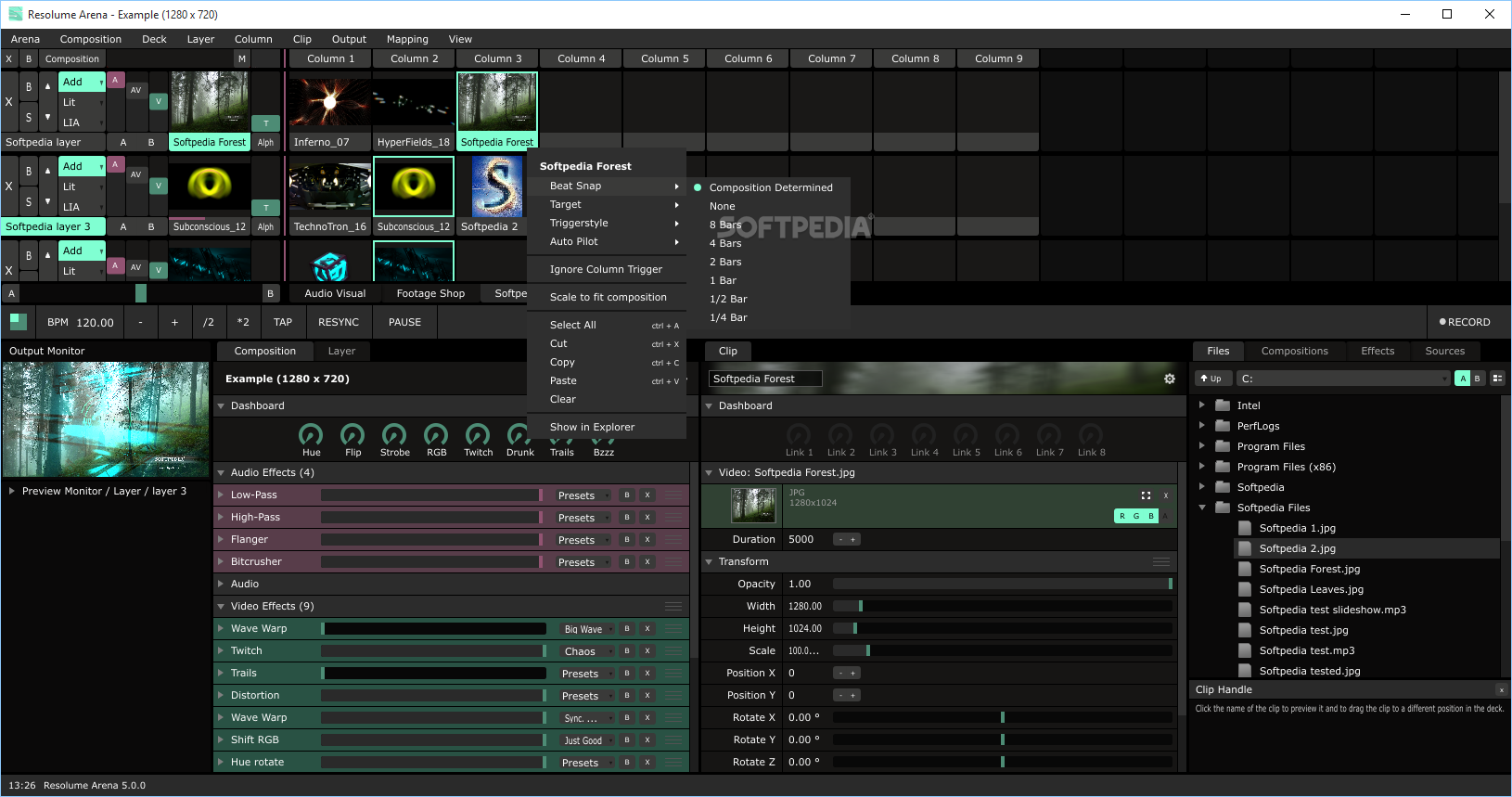This screenshot has height=797, width=1512.
Task: Click the Link 5 clip dashboard knob
Action: point(966,433)
